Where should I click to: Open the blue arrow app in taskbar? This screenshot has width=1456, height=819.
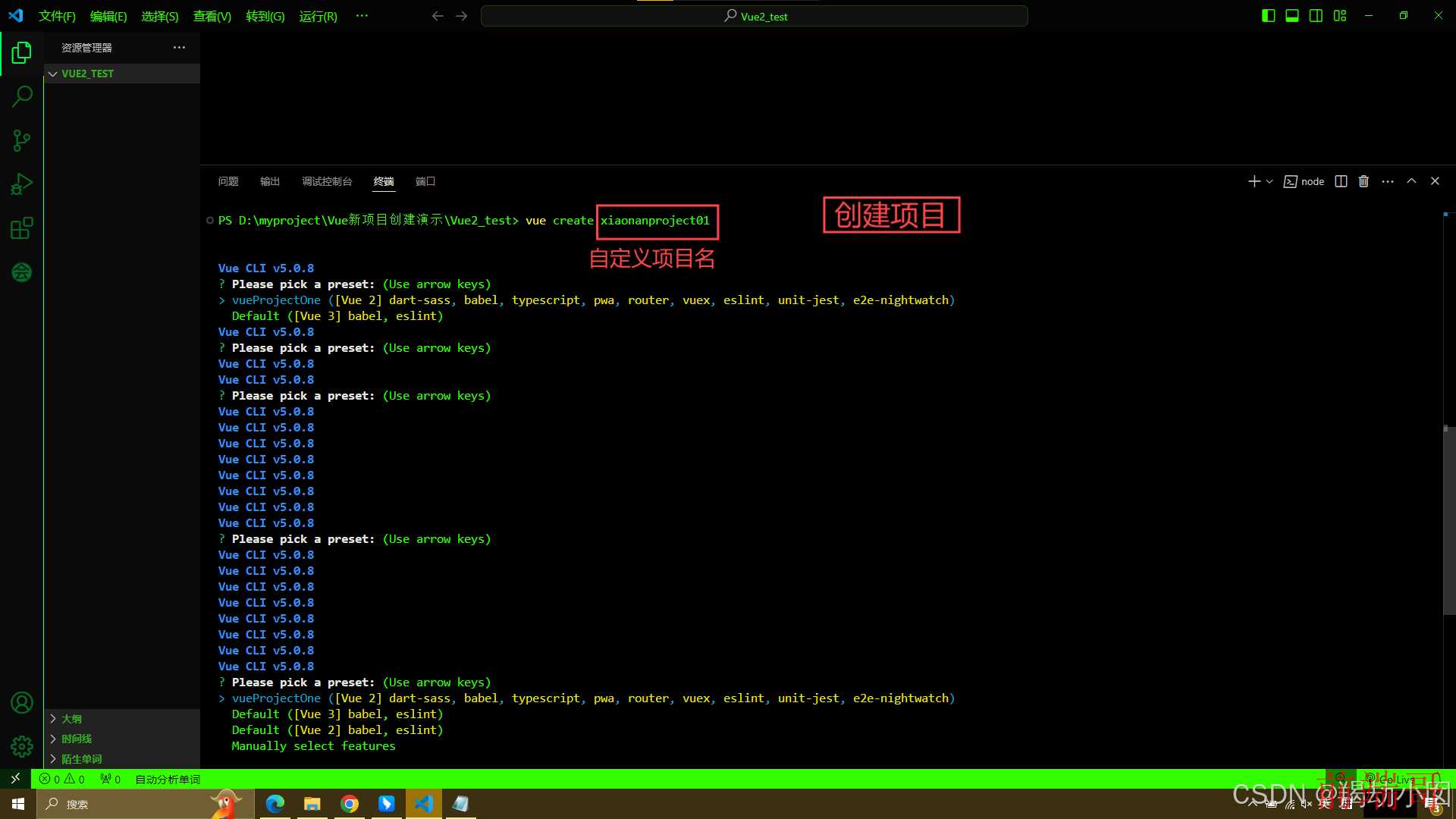(387, 804)
